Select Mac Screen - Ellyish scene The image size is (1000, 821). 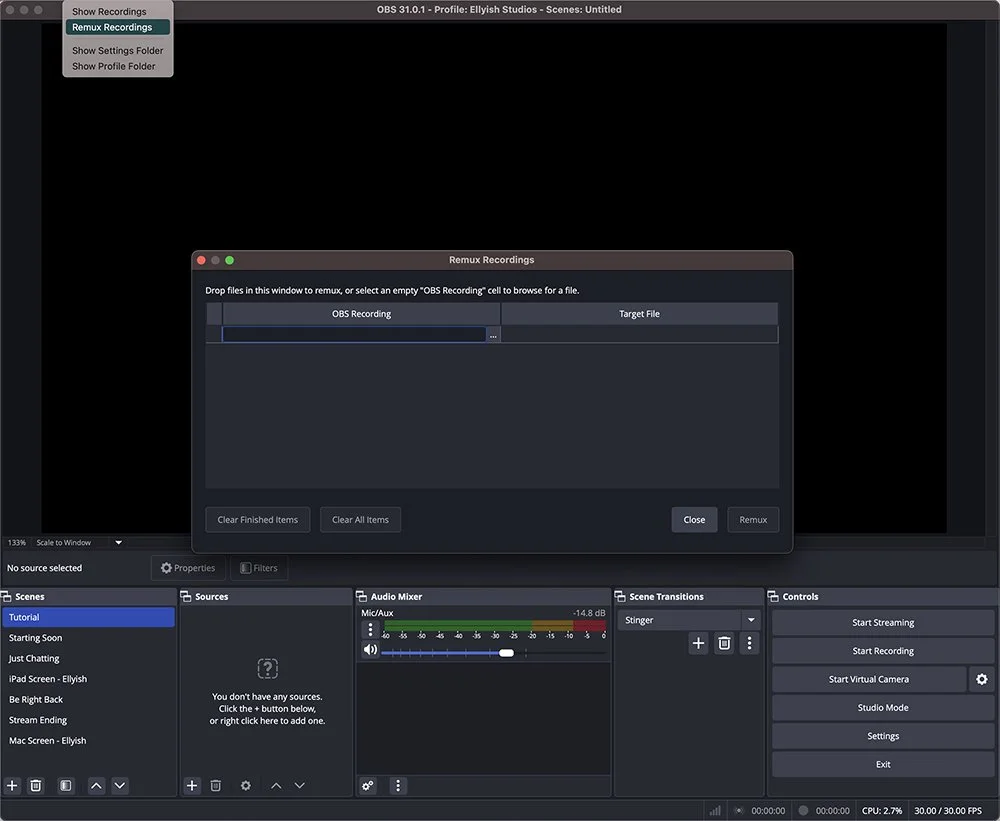point(89,741)
